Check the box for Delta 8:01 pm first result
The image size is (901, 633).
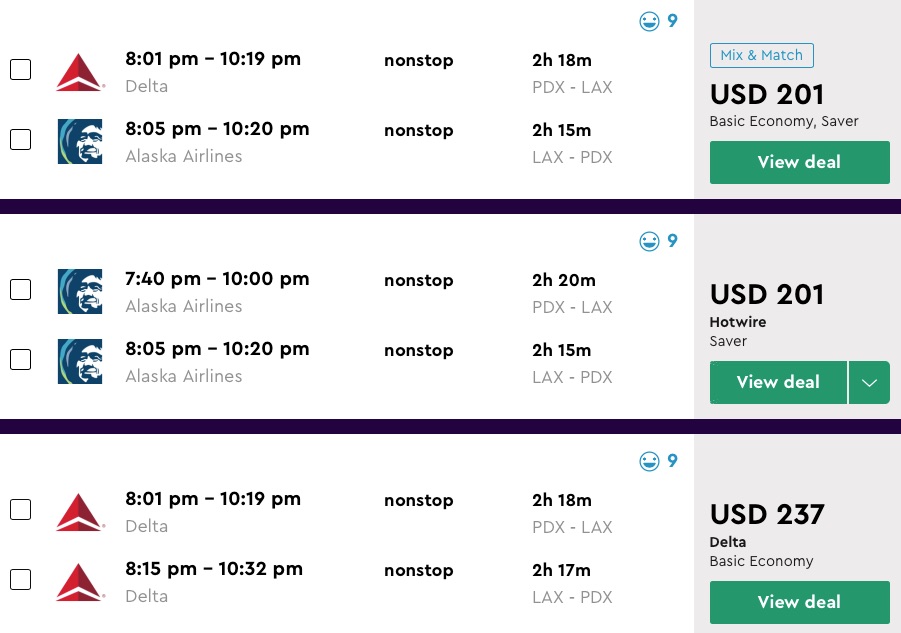[20, 70]
